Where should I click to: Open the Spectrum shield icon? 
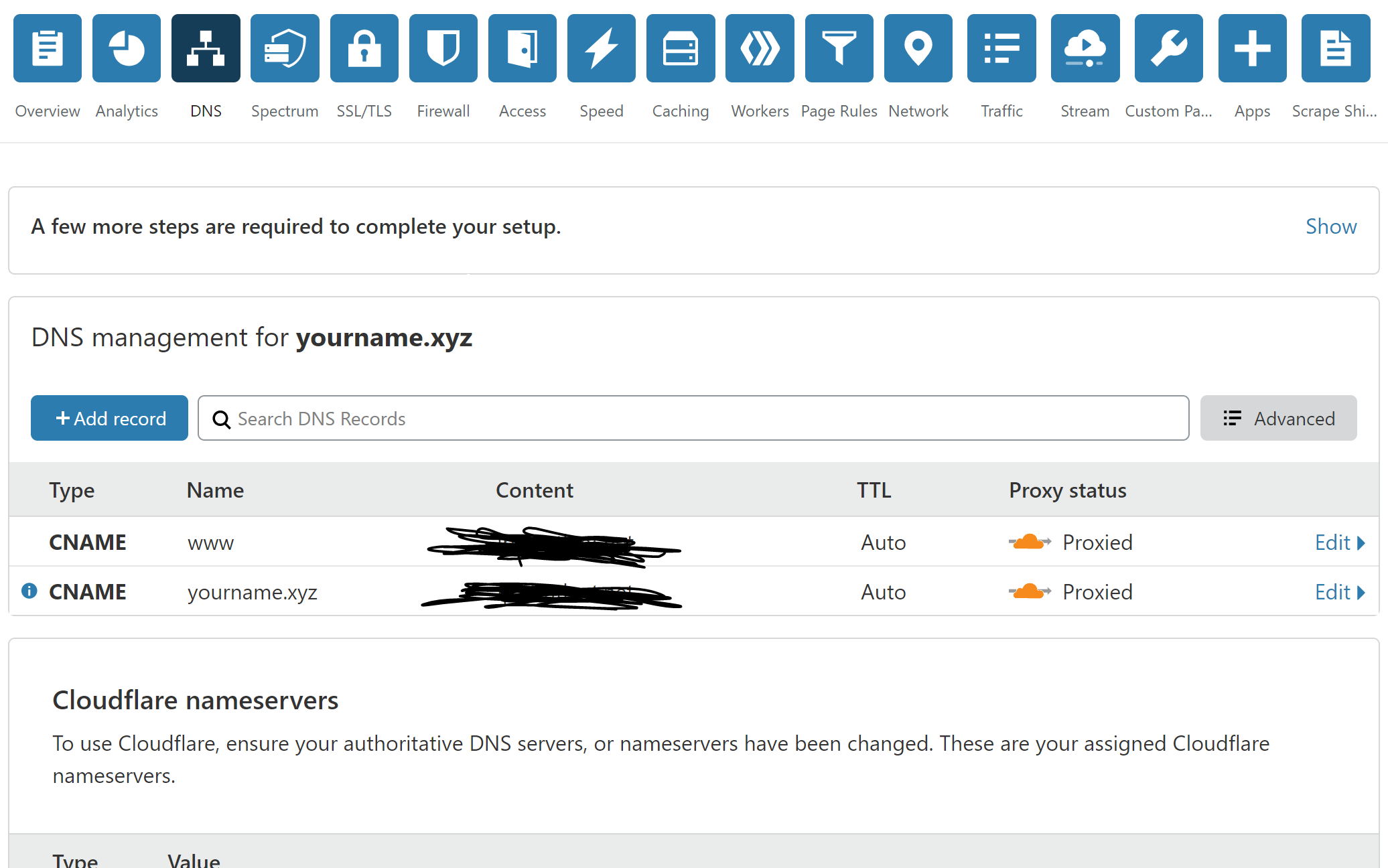pos(285,48)
